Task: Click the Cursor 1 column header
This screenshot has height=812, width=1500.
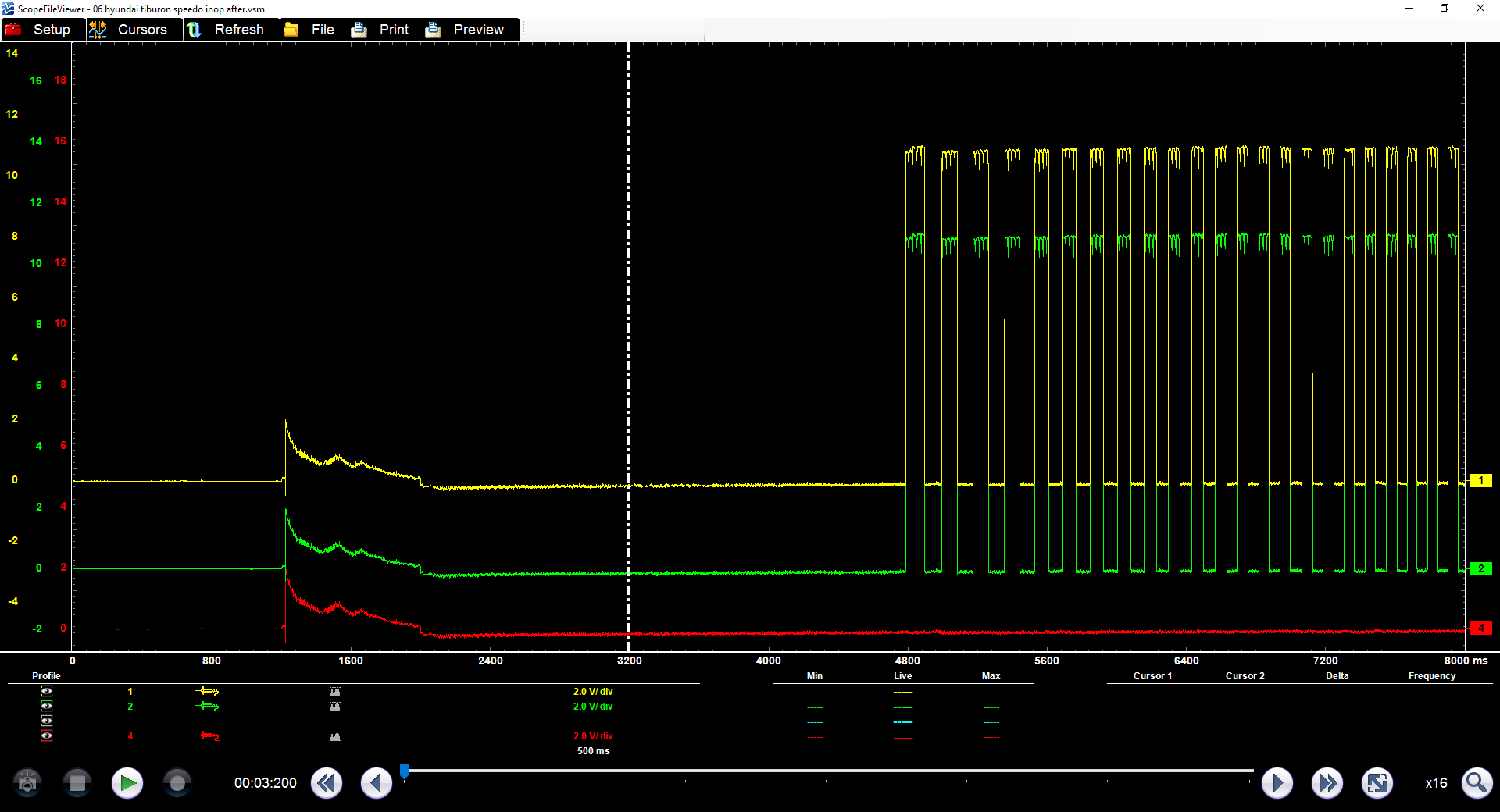Action: tap(1153, 676)
